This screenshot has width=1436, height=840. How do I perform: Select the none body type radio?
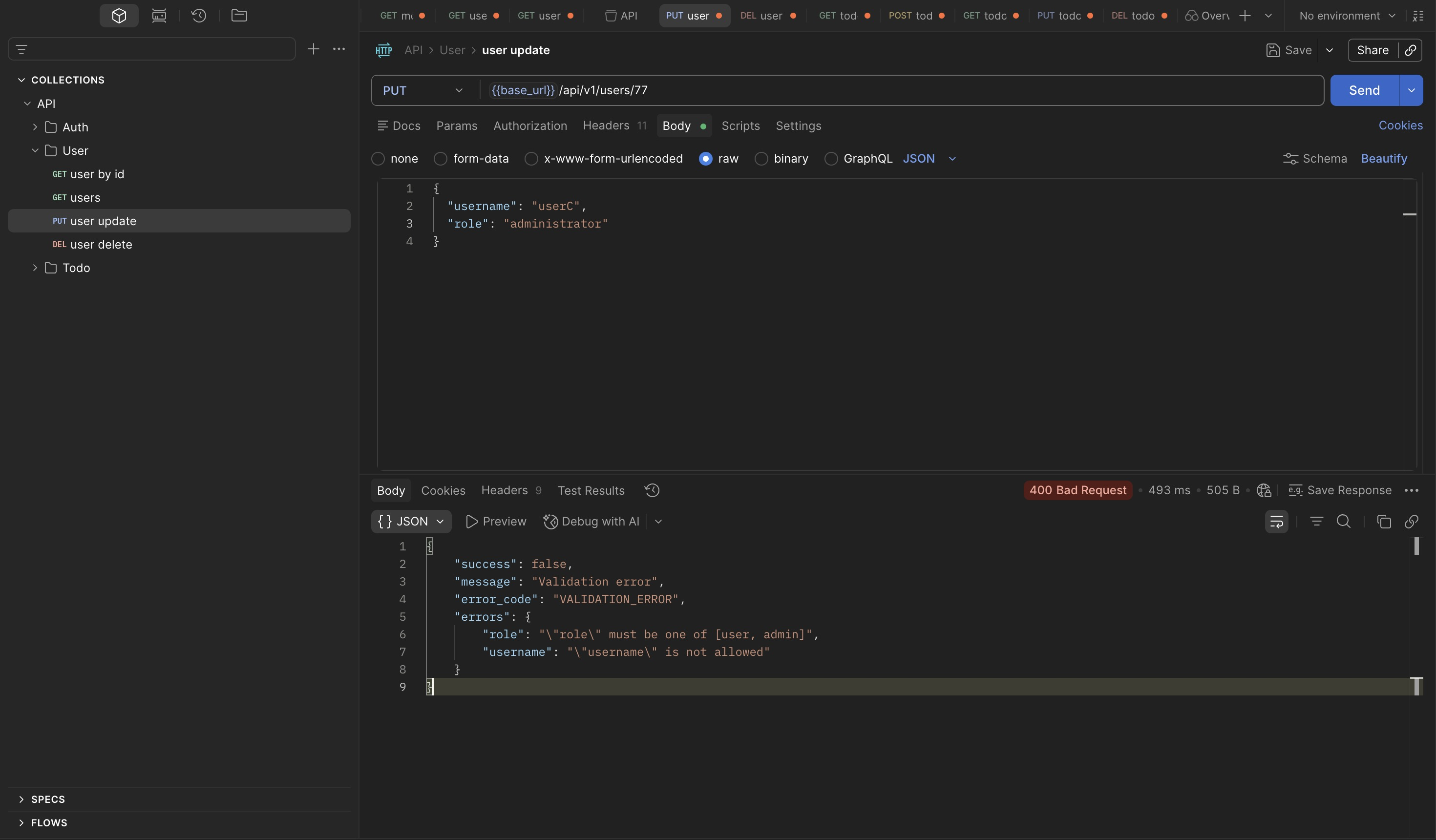[x=379, y=158]
